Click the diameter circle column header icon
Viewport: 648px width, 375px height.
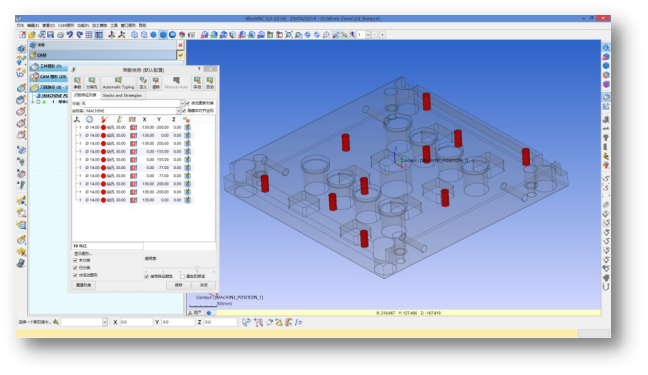(x=89, y=119)
